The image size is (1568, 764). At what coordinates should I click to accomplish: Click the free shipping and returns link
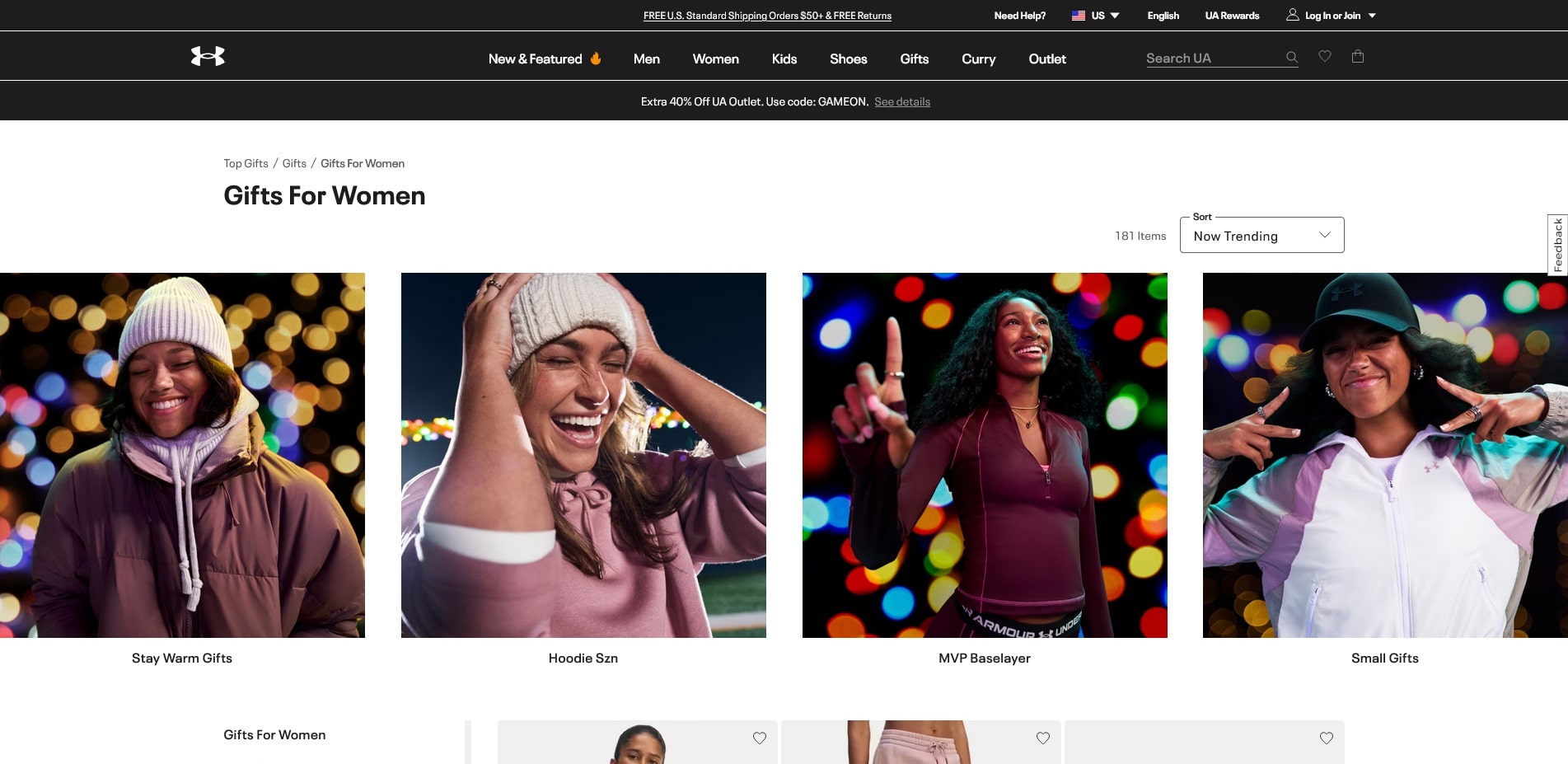click(767, 16)
